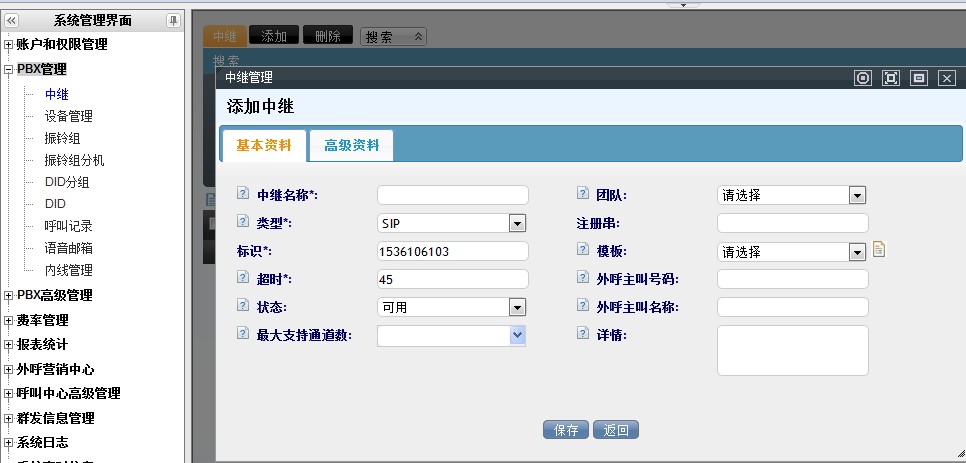Click into the 中继名称 text field
Viewport: 966px width, 463px height.
(452, 195)
